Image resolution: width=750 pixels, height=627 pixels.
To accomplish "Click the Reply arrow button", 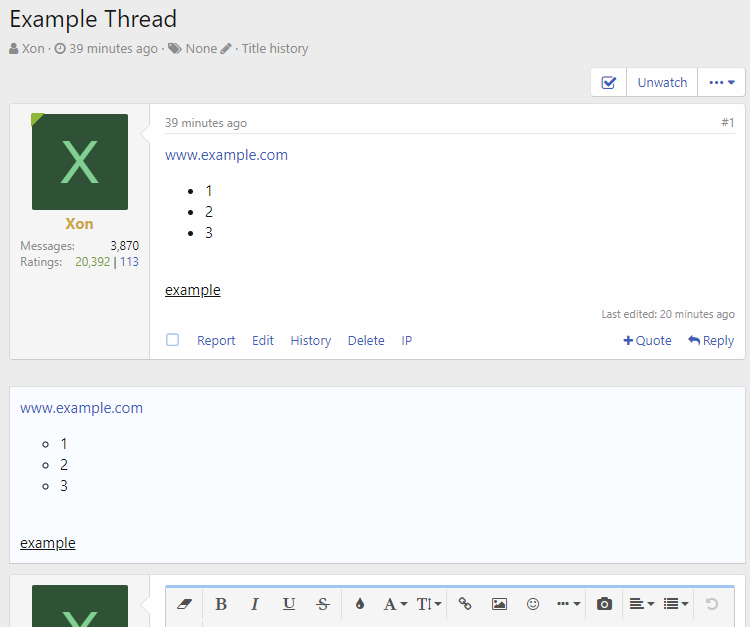I will click(711, 341).
